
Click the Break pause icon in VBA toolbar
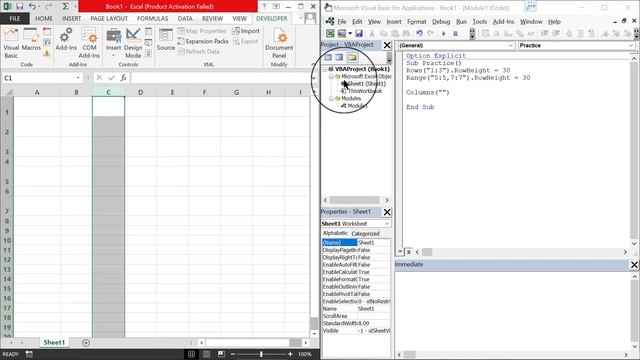(456, 33)
